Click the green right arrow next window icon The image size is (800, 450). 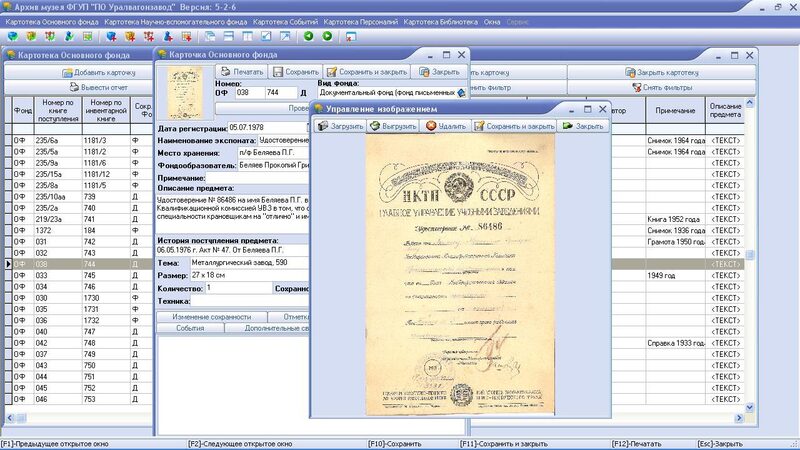click(x=327, y=36)
